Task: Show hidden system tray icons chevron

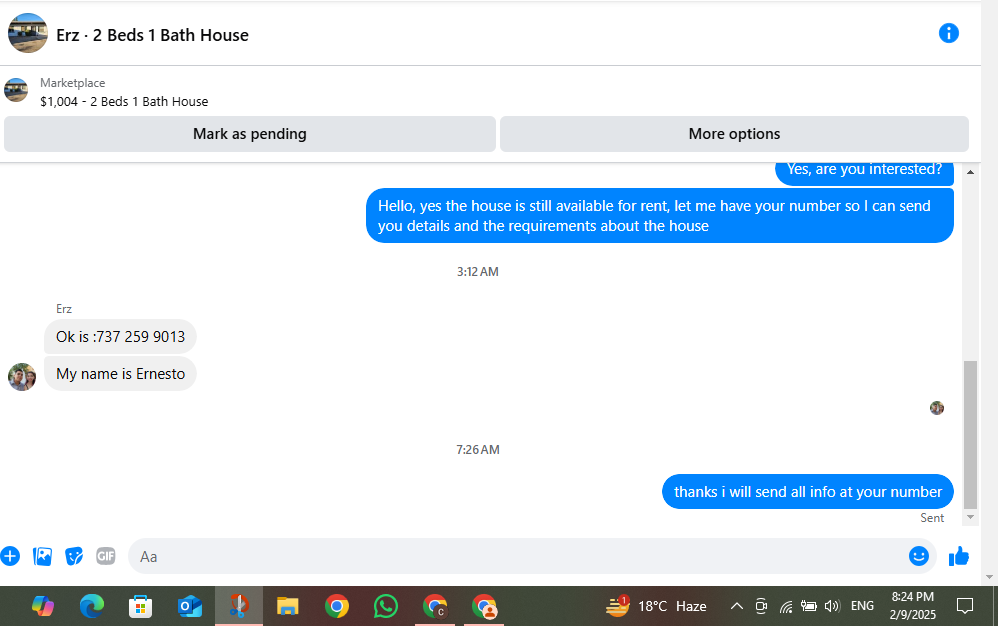Action: [x=736, y=606]
